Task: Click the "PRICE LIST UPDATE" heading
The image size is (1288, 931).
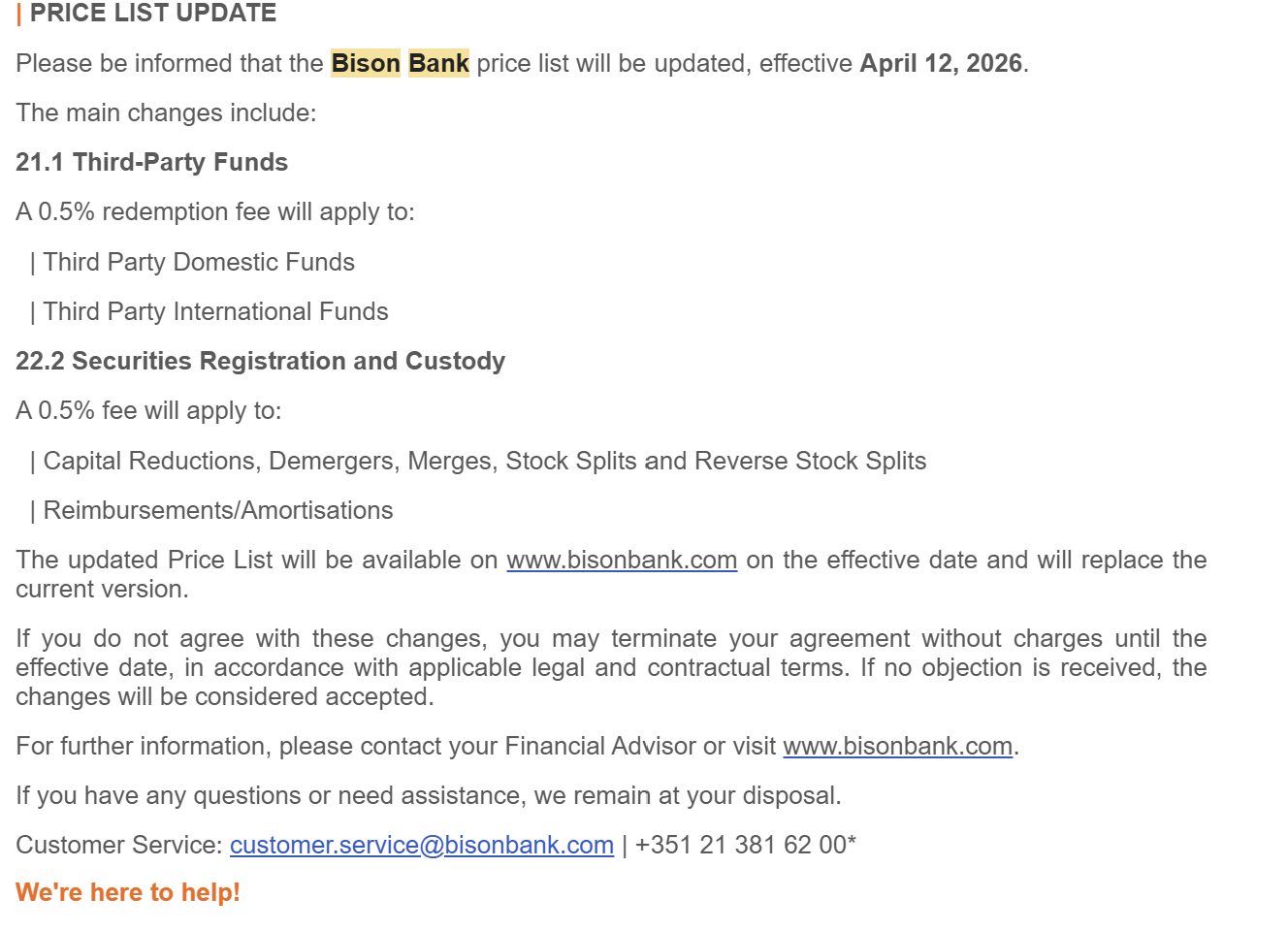Action: (x=153, y=14)
